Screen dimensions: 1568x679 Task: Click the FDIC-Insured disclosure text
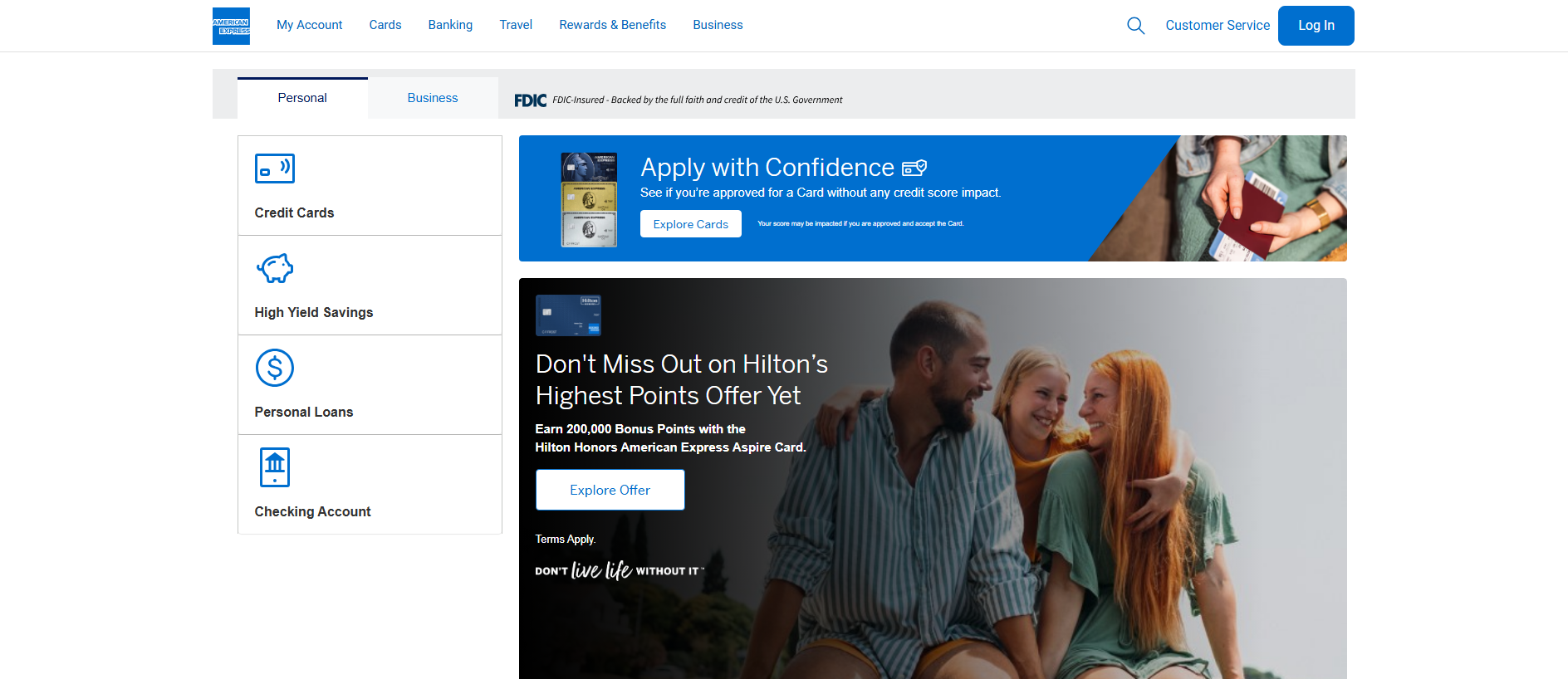(698, 100)
